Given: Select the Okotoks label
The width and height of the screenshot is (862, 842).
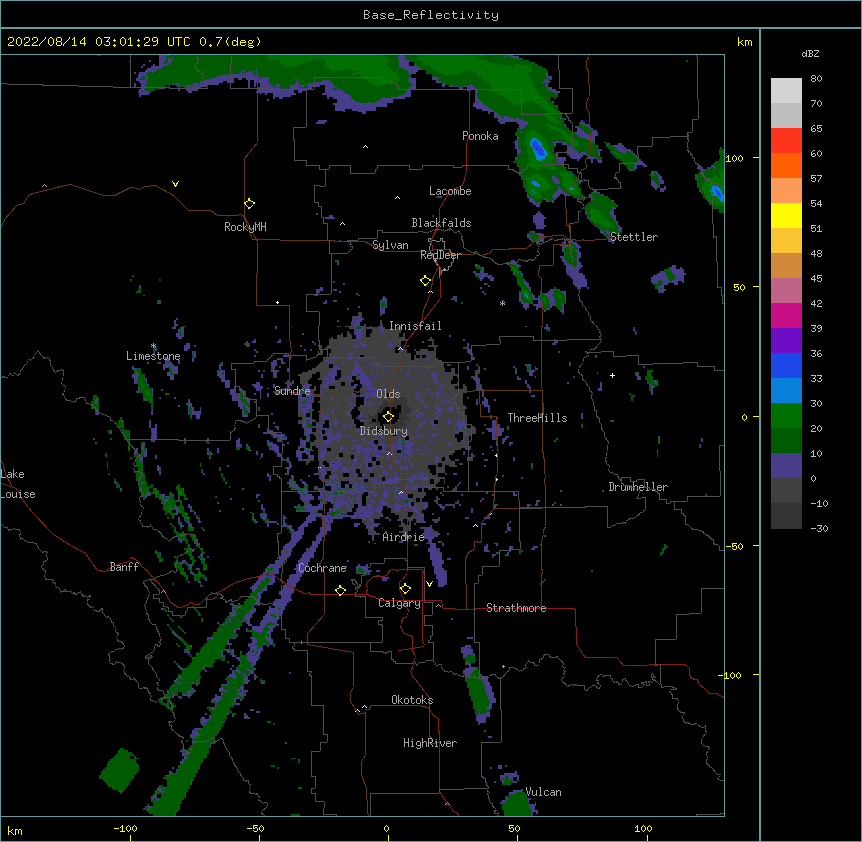Looking at the screenshot, I should click(x=412, y=700).
